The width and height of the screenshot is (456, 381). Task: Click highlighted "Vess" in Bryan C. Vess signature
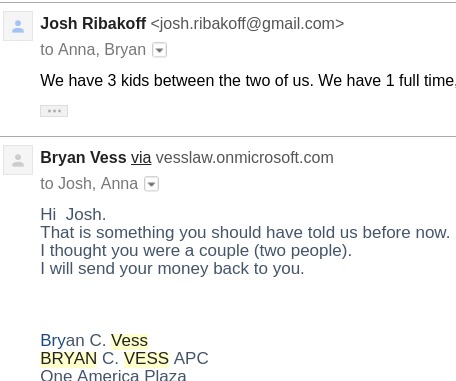pyautogui.click(x=129, y=341)
